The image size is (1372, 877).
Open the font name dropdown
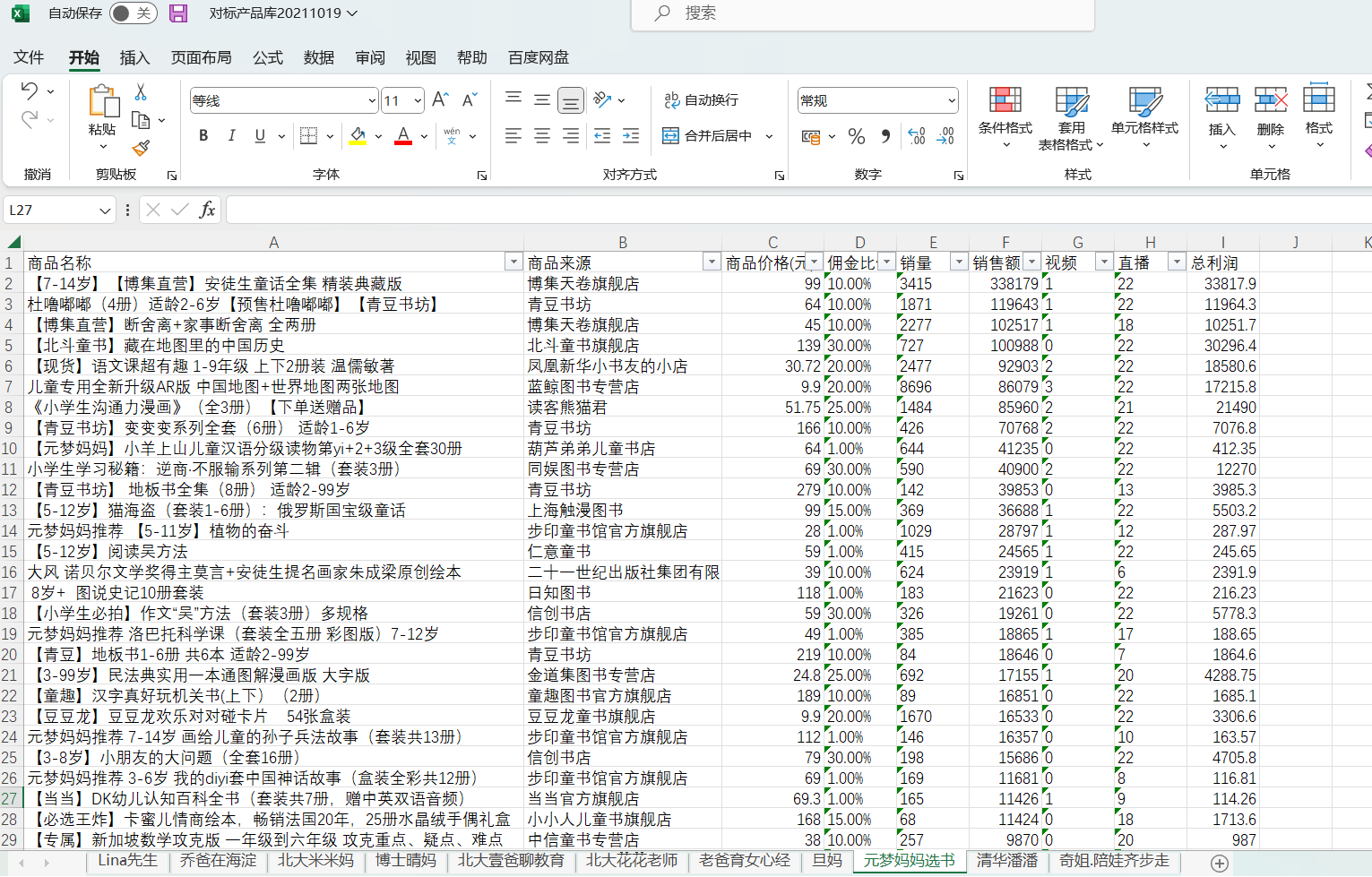point(372,100)
